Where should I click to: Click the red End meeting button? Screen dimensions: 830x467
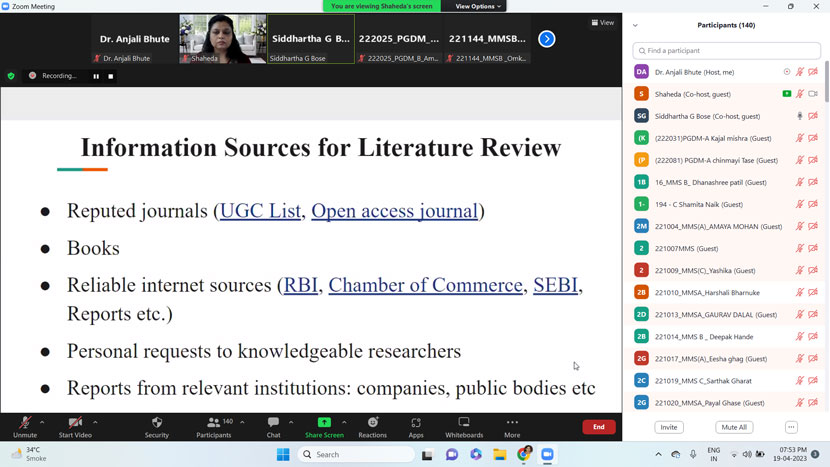point(599,427)
